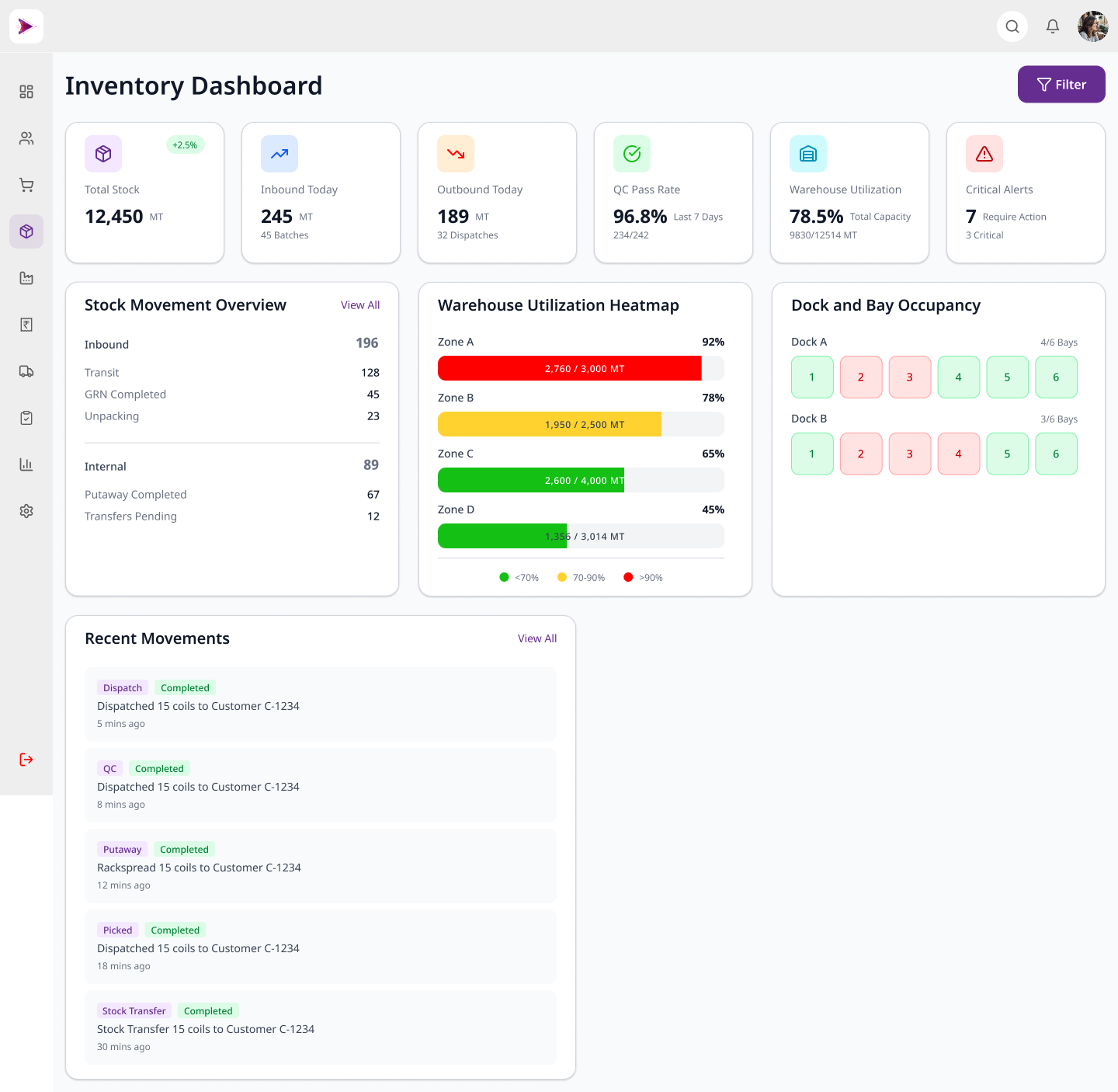
Task: Open factory icon in sidebar
Action: click(x=26, y=278)
